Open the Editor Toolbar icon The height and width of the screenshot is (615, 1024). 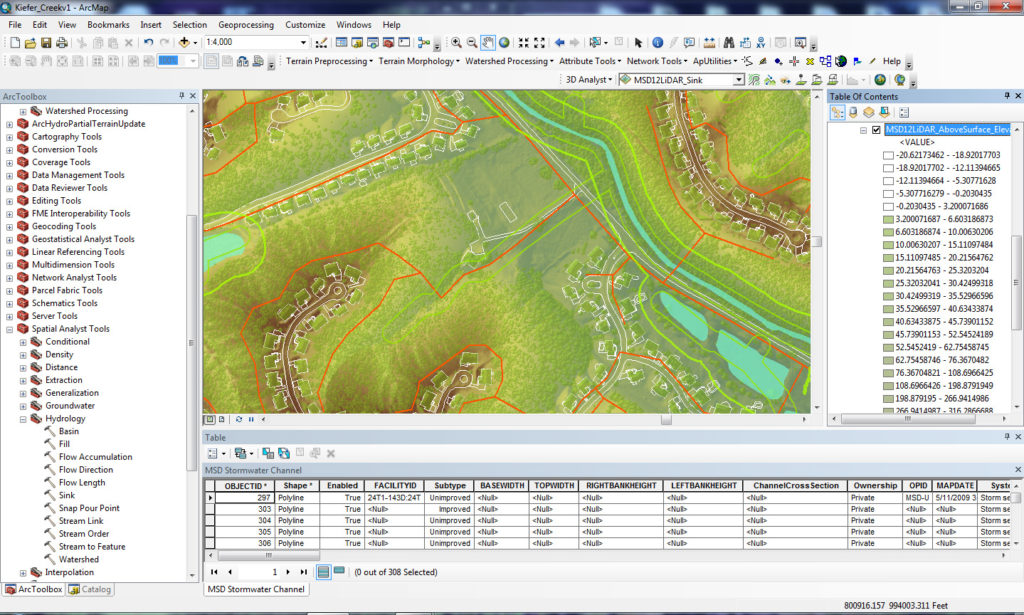click(x=321, y=42)
